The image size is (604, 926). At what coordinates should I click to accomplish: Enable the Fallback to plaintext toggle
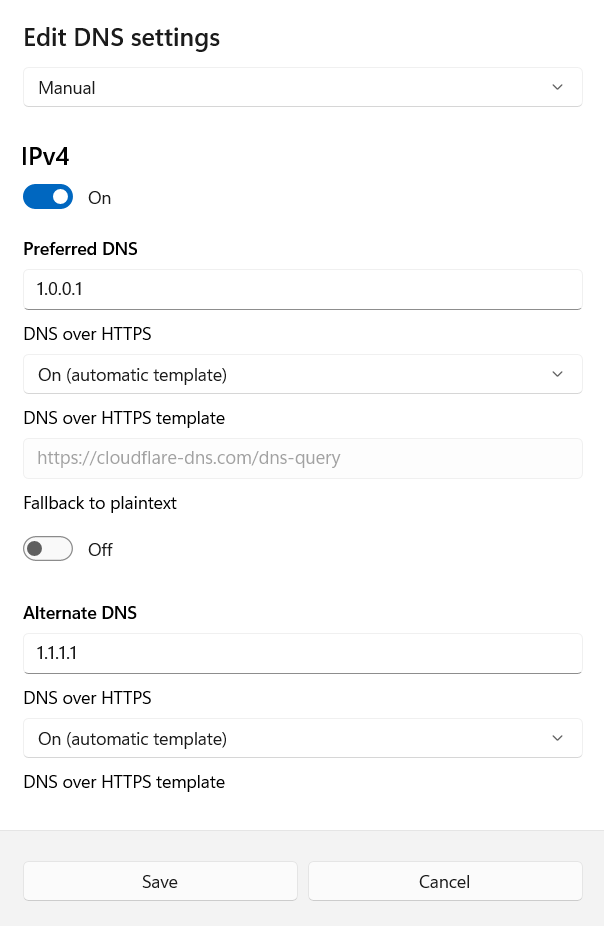point(48,549)
